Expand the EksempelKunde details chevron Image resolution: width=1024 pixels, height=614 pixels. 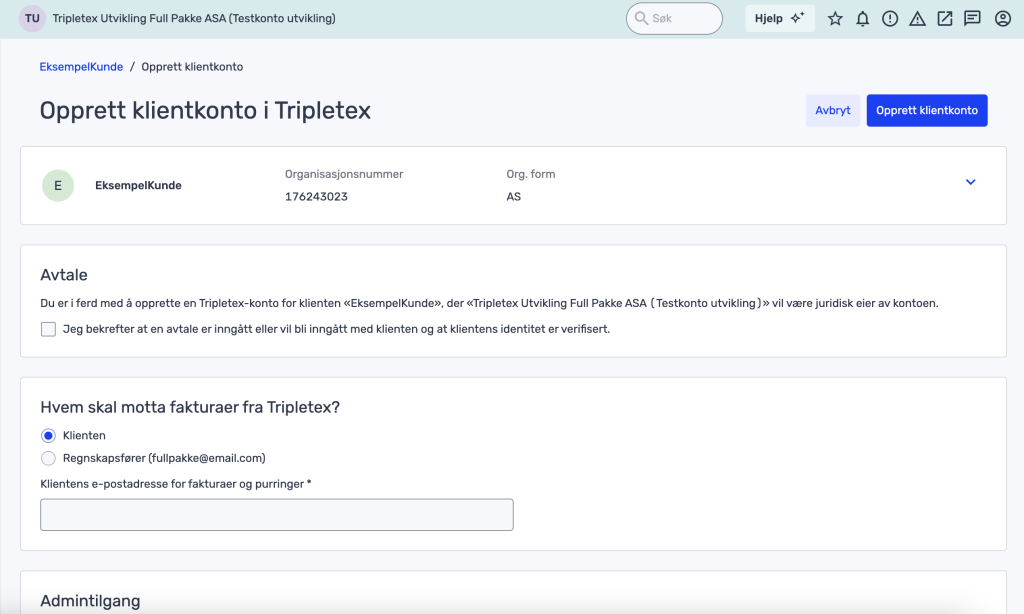click(970, 182)
